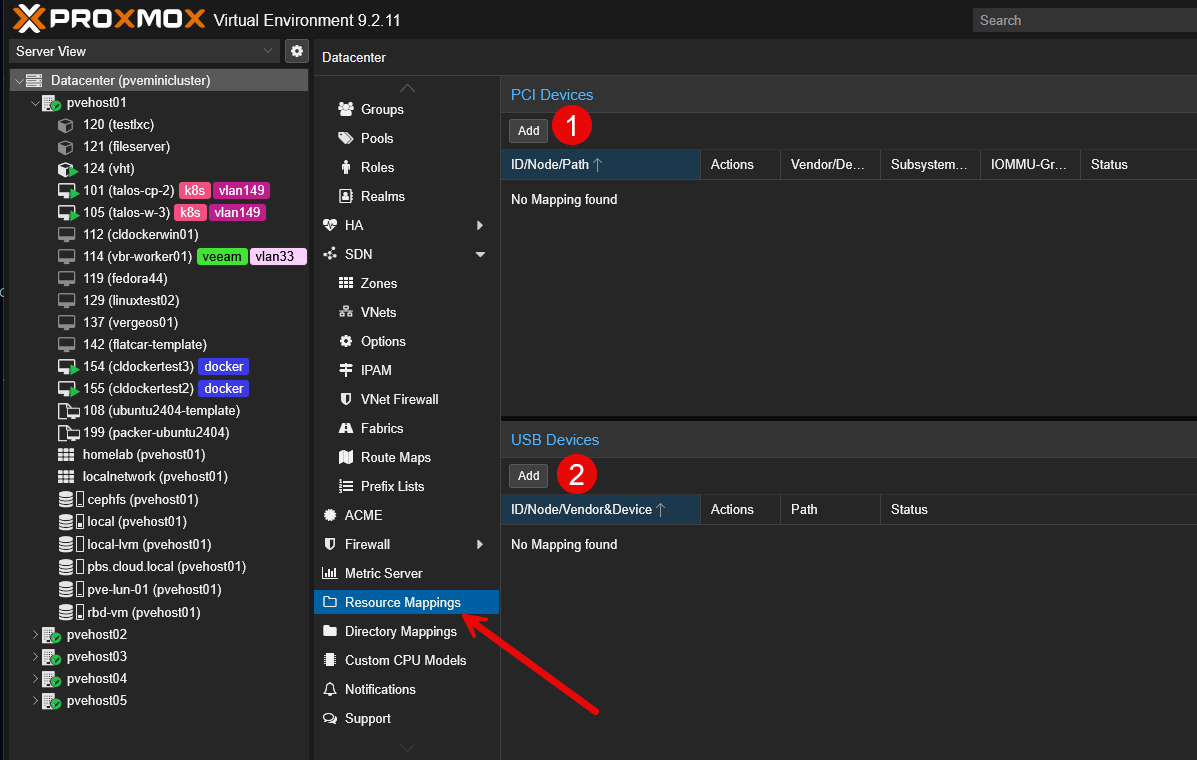Click the Datacenter breadcrumb title
Image resolution: width=1197 pixels, height=760 pixels.
(x=353, y=57)
